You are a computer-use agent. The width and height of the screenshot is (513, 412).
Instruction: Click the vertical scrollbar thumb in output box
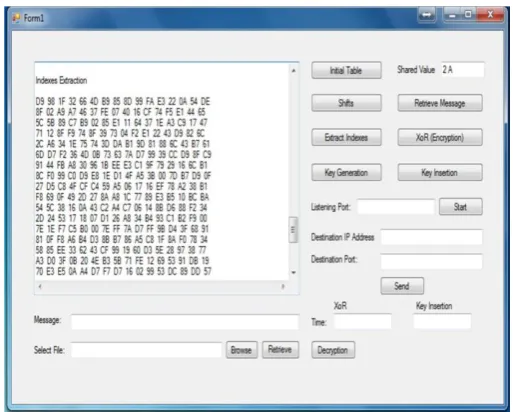point(293,230)
